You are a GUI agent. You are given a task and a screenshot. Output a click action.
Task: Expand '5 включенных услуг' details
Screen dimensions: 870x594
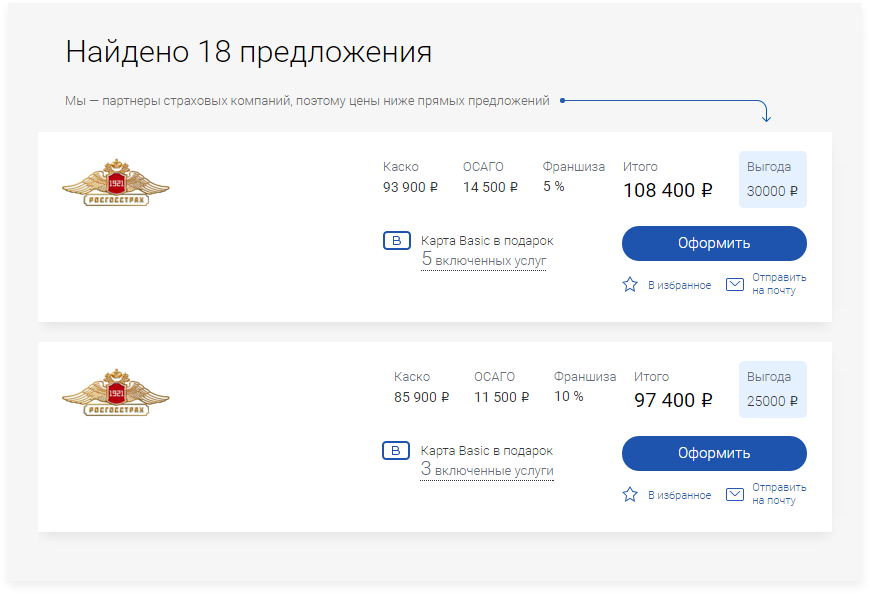(483, 259)
